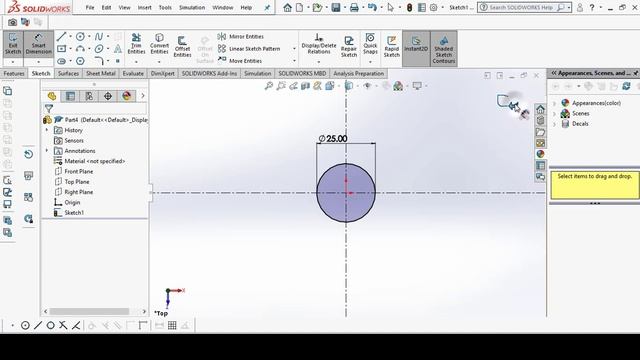Expand Appearances(color) in task pane
Image resolution: width=640 pixels, height=360 pixels.
(554, 103)
